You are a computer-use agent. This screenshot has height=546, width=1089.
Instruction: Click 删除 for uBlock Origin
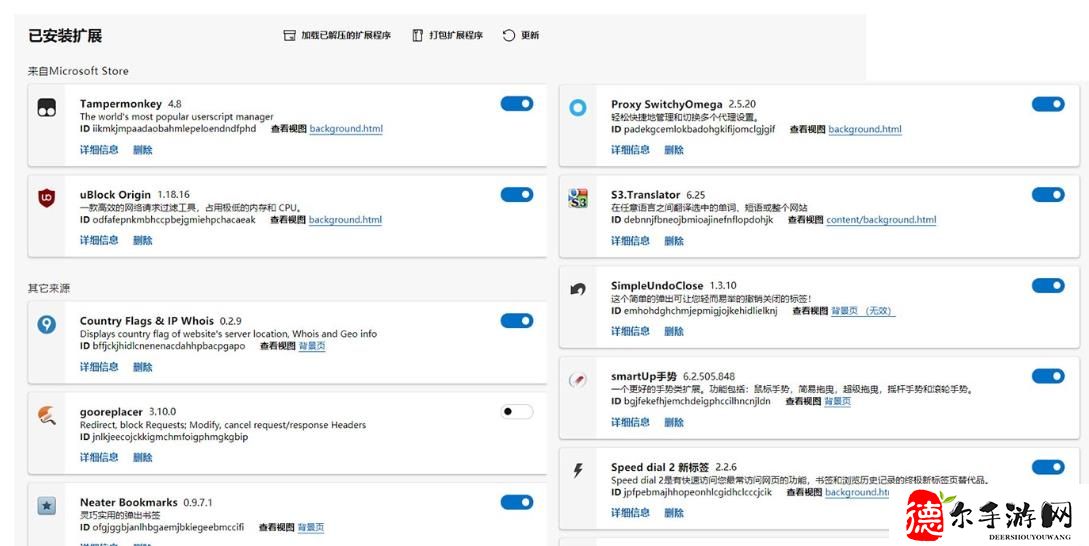143,241
